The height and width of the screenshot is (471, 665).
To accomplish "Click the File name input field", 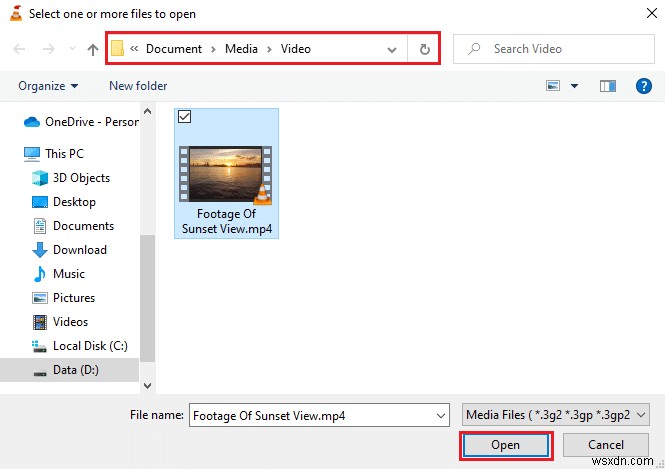I will point(319,415).
